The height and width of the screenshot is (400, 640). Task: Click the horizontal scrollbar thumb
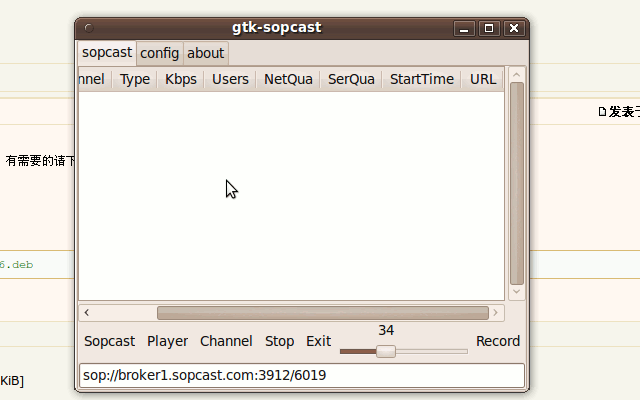(323, 313)
